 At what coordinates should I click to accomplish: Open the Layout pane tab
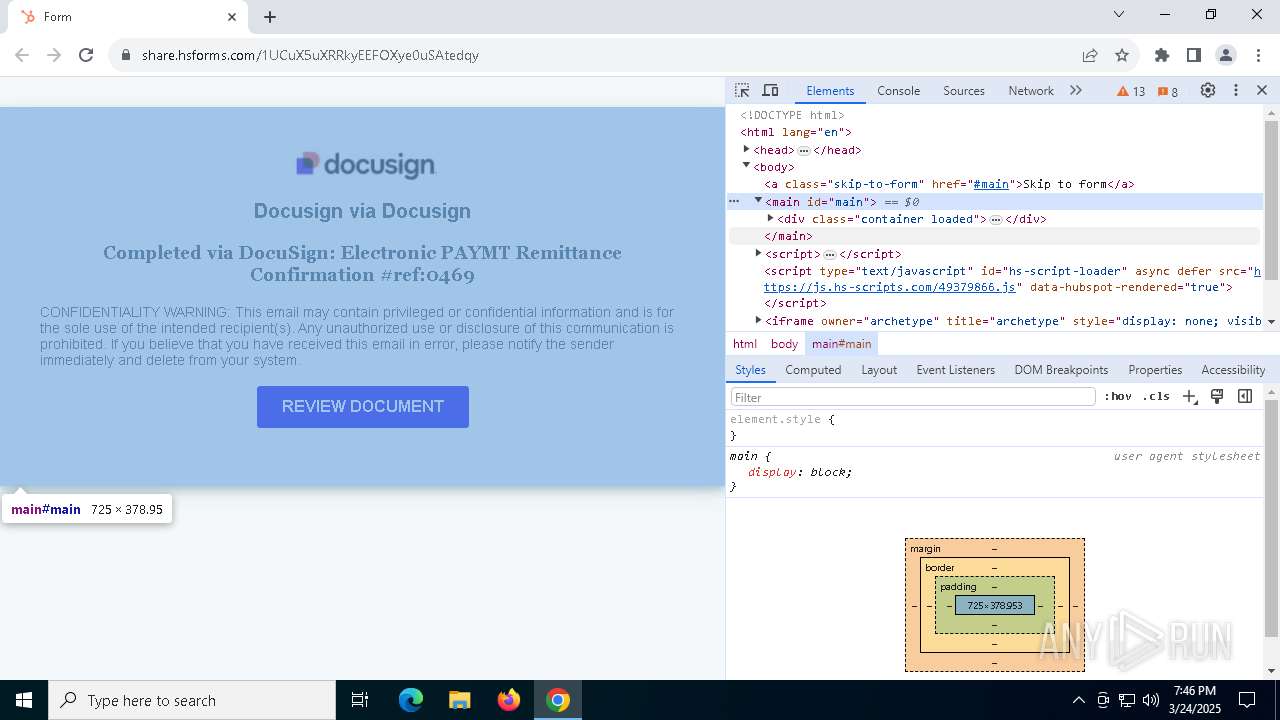879,369
